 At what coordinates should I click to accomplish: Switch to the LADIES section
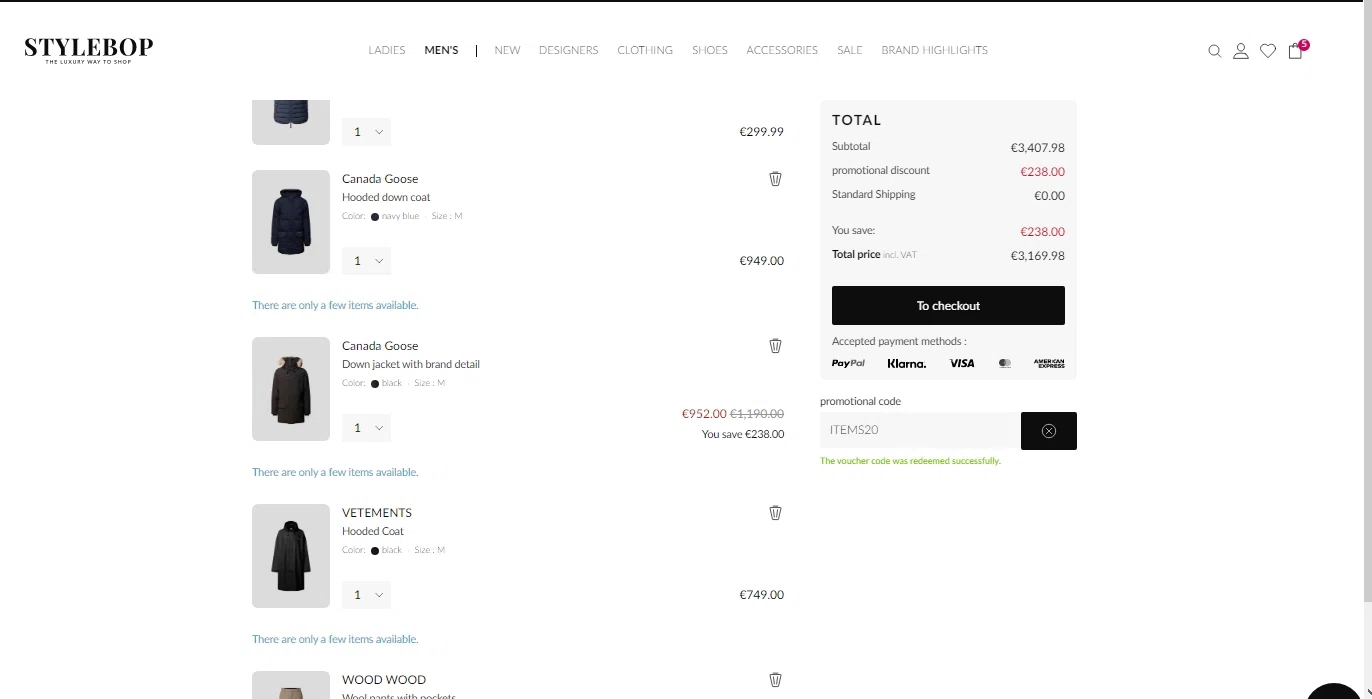tap(387, 50)
